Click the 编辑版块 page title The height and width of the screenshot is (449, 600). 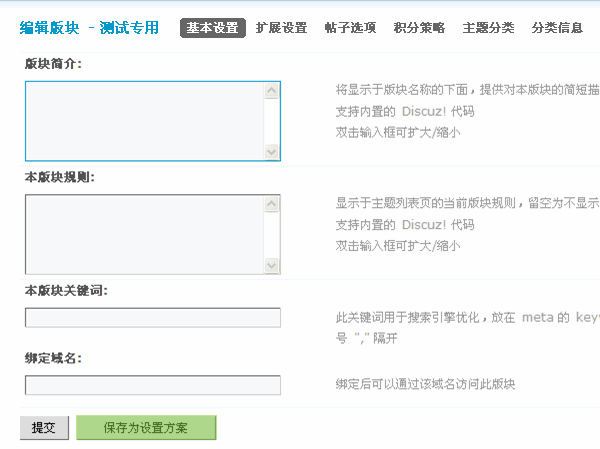[x=48, y=28]
